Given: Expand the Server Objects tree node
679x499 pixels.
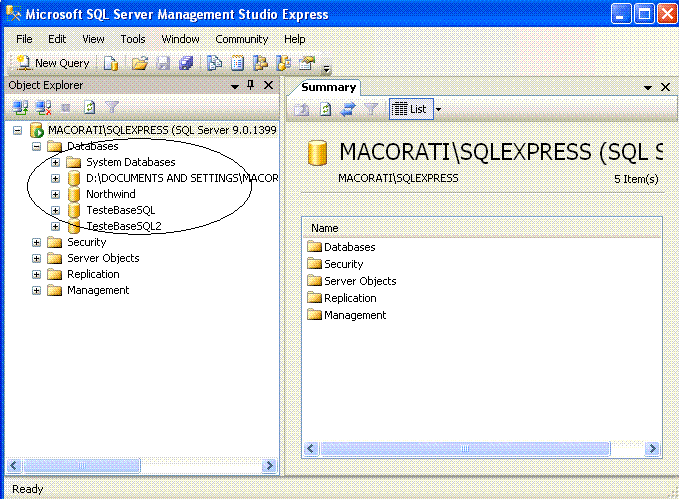Looking at the screenshot, I should click(36, 259).
